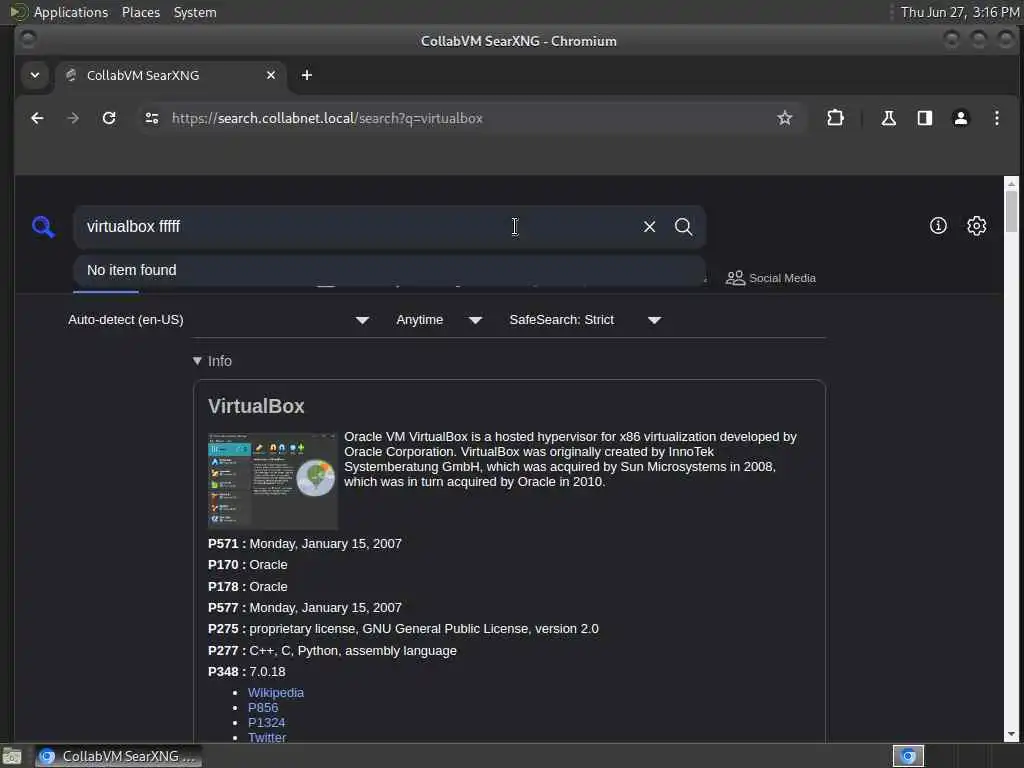Viewport: 1024px width, 768px height.
Task: Open the Applications menu
Action: pyautogui.click(x=59, y=12)
